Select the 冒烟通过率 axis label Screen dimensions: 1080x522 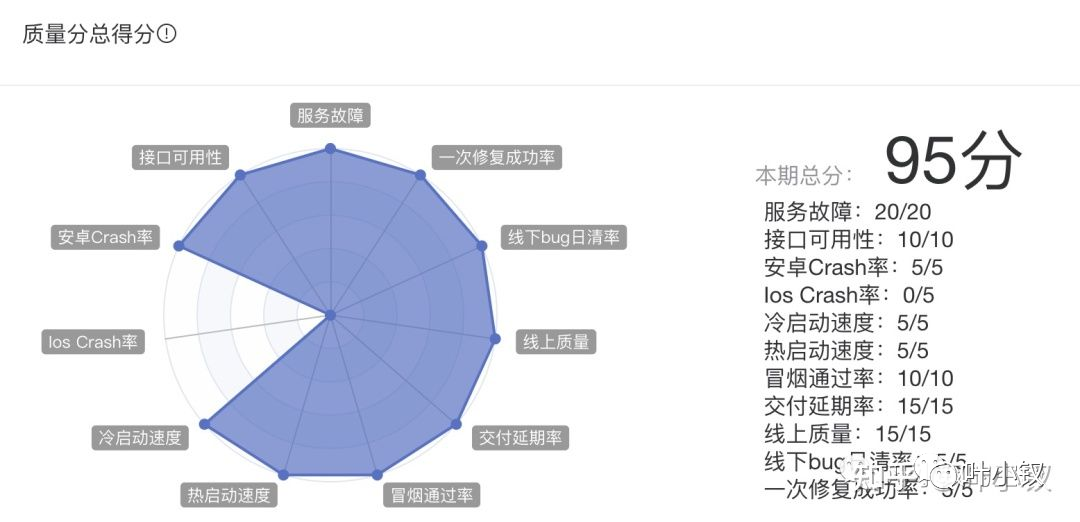pyautogui.click(x=431, y=495)
